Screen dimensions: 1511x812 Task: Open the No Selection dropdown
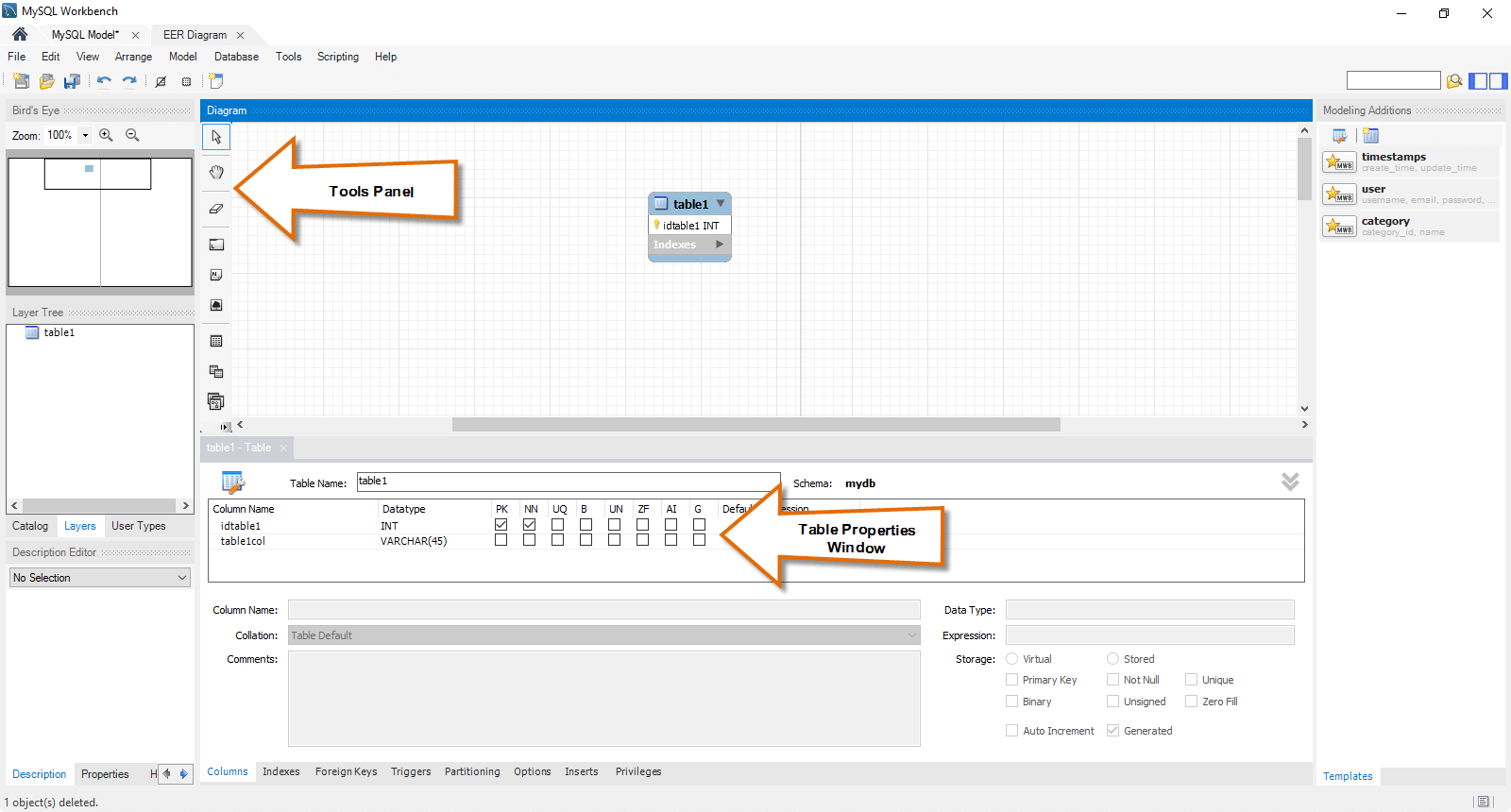click(x=100, y=578)
